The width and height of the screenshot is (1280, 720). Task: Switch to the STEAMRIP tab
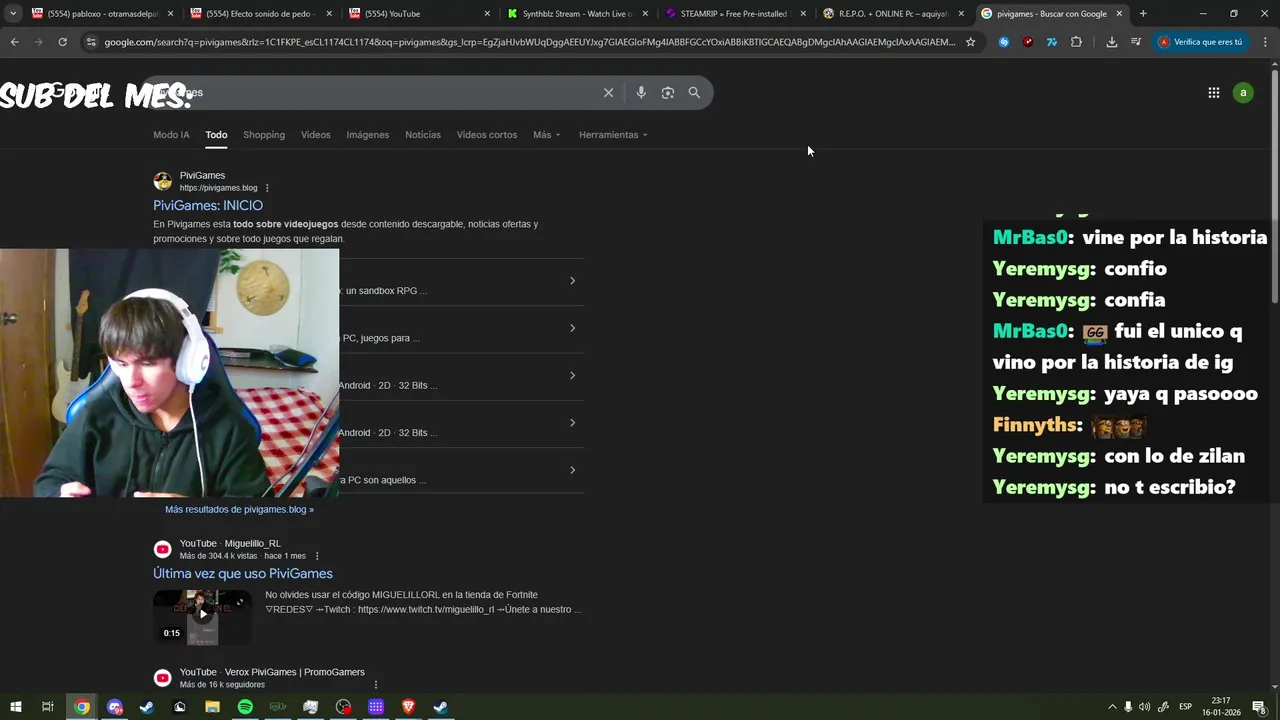(736, 14)
